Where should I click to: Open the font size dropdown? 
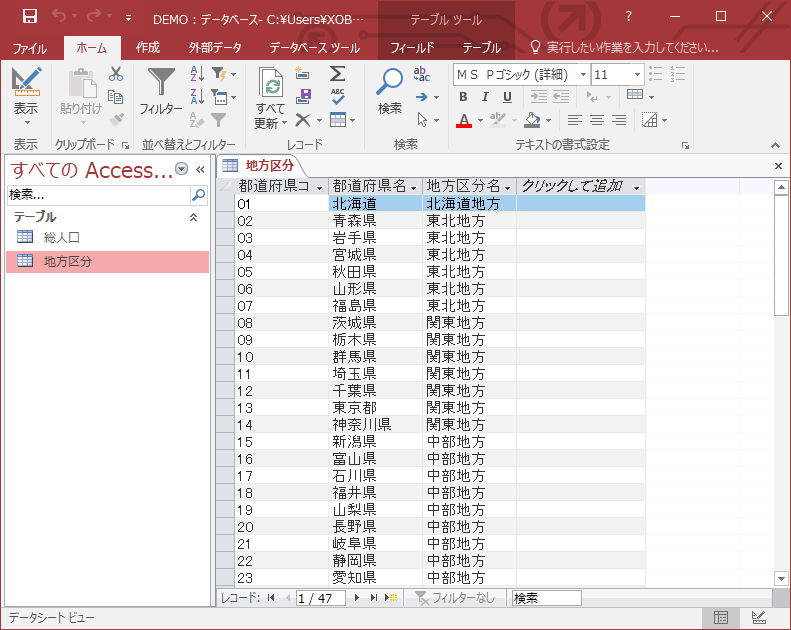[x=638, y=75]
